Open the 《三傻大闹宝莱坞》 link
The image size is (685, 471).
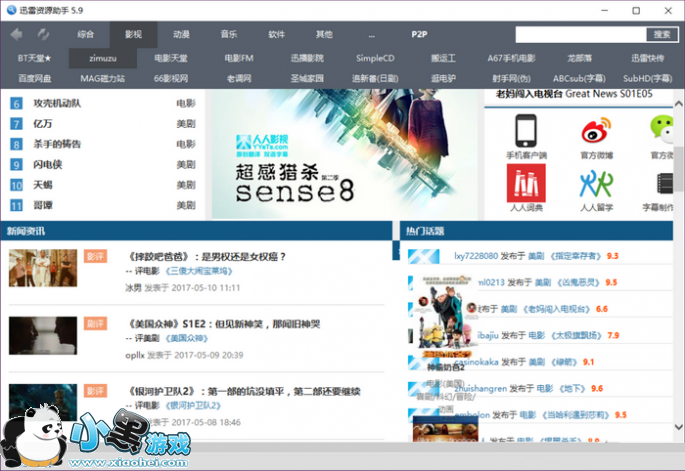click(199, 270)
